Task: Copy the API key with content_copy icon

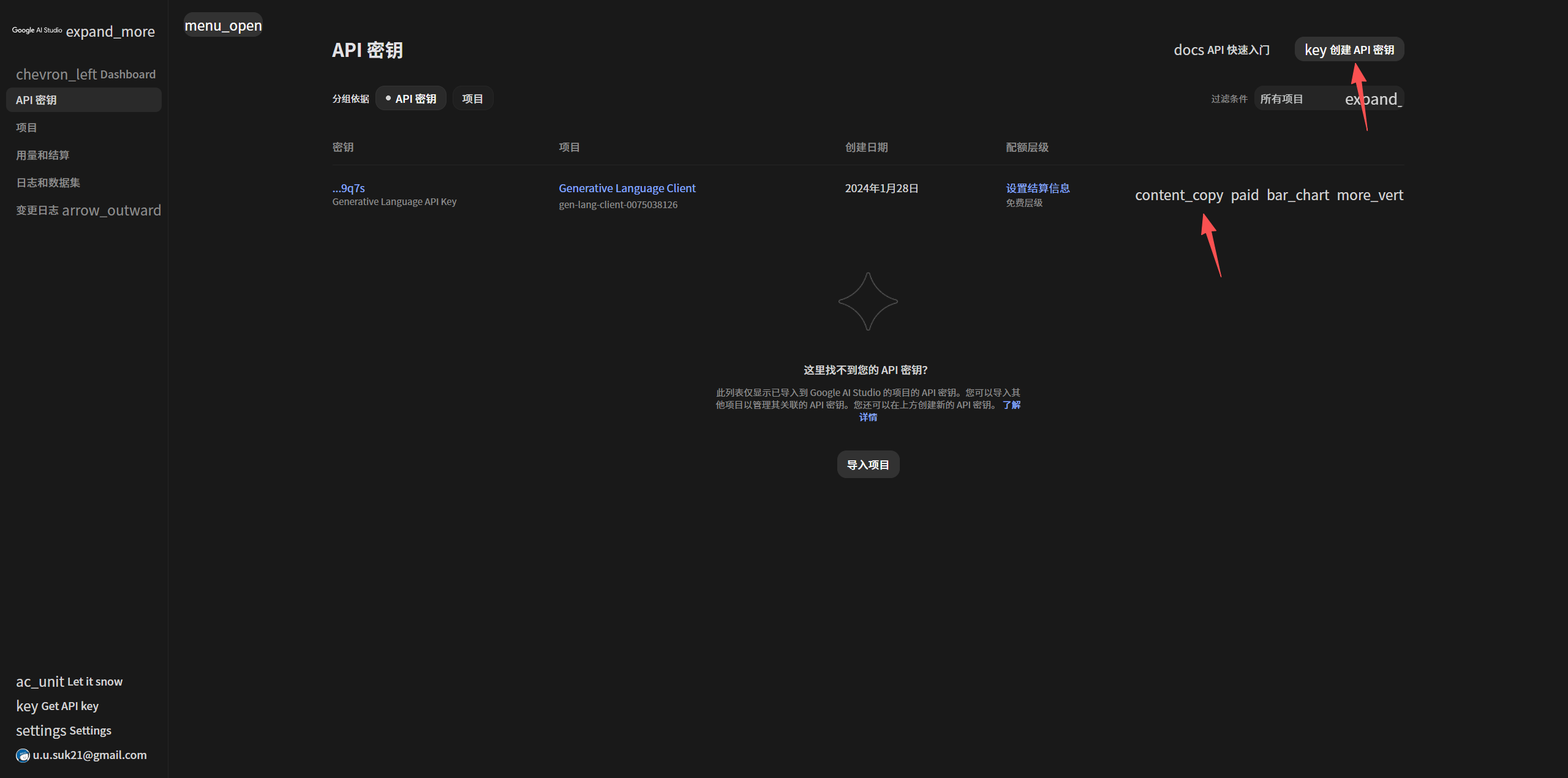Action: pos(1179,195)
